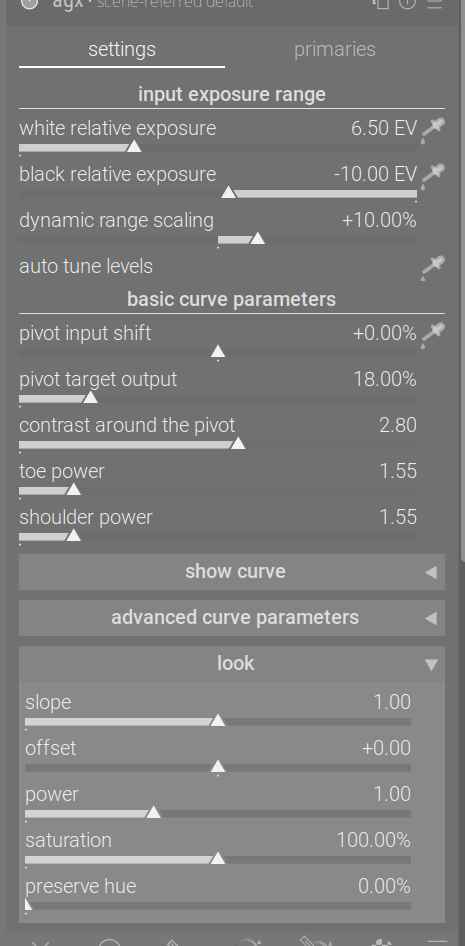Click the toe power value 1.55

click(398, 471)
